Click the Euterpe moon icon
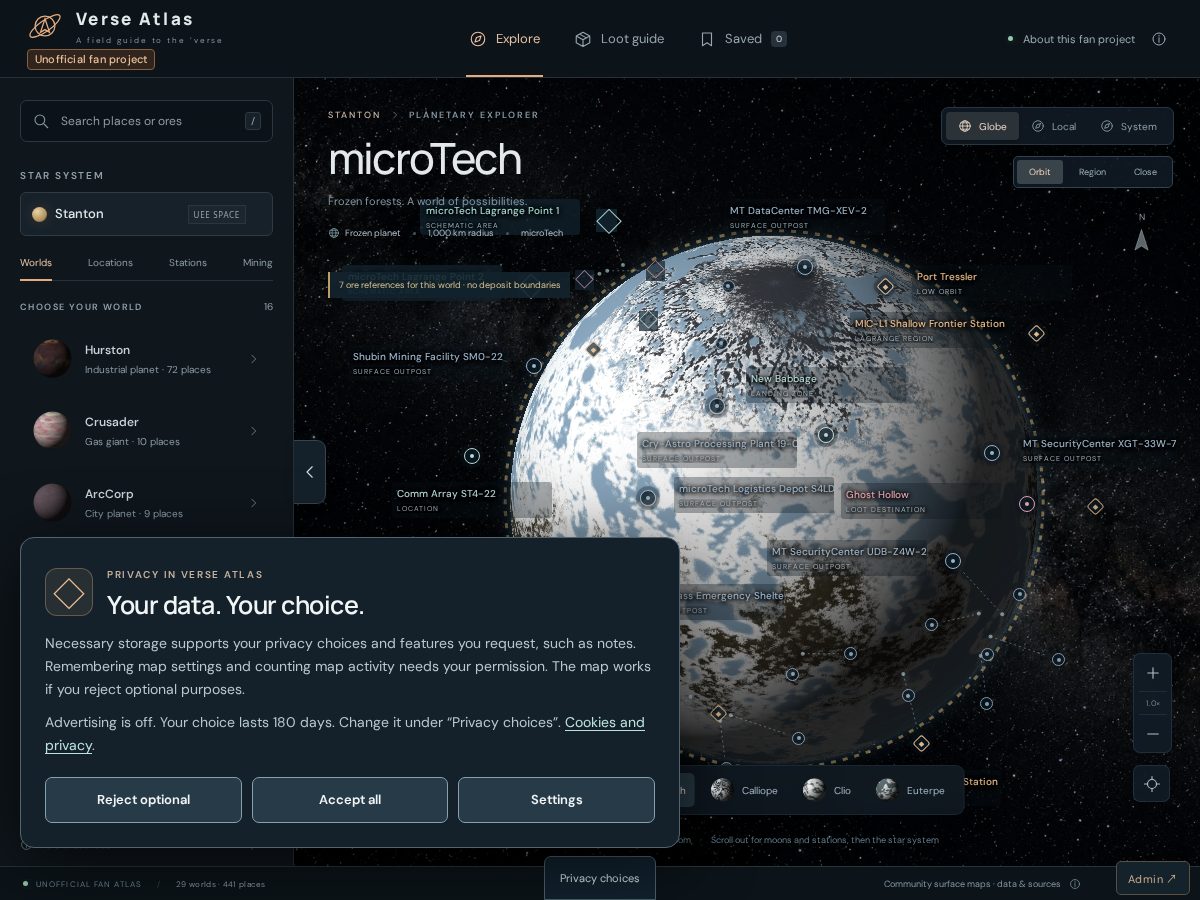 pos(886,790)
